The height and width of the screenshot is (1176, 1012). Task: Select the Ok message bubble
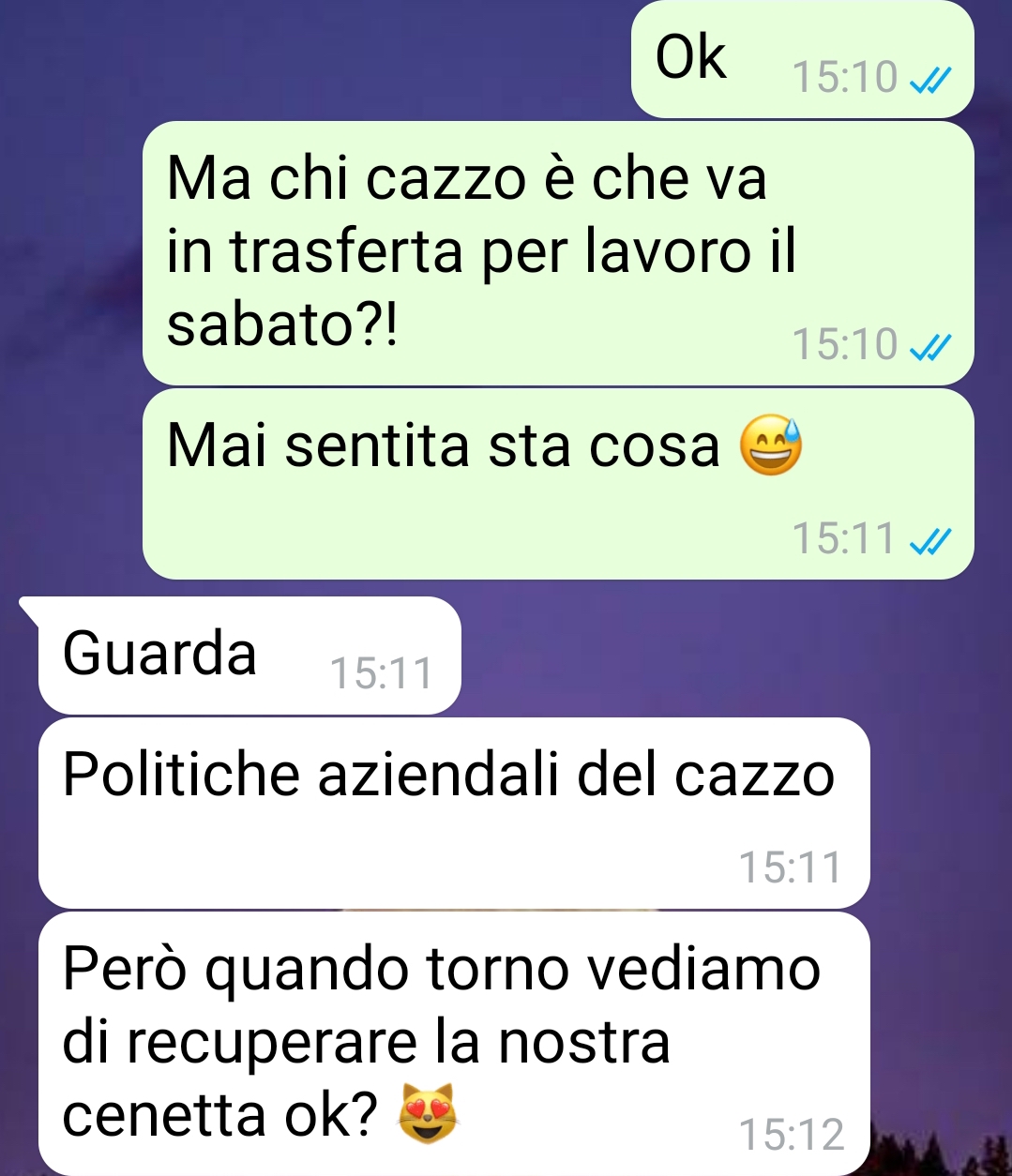803,59
